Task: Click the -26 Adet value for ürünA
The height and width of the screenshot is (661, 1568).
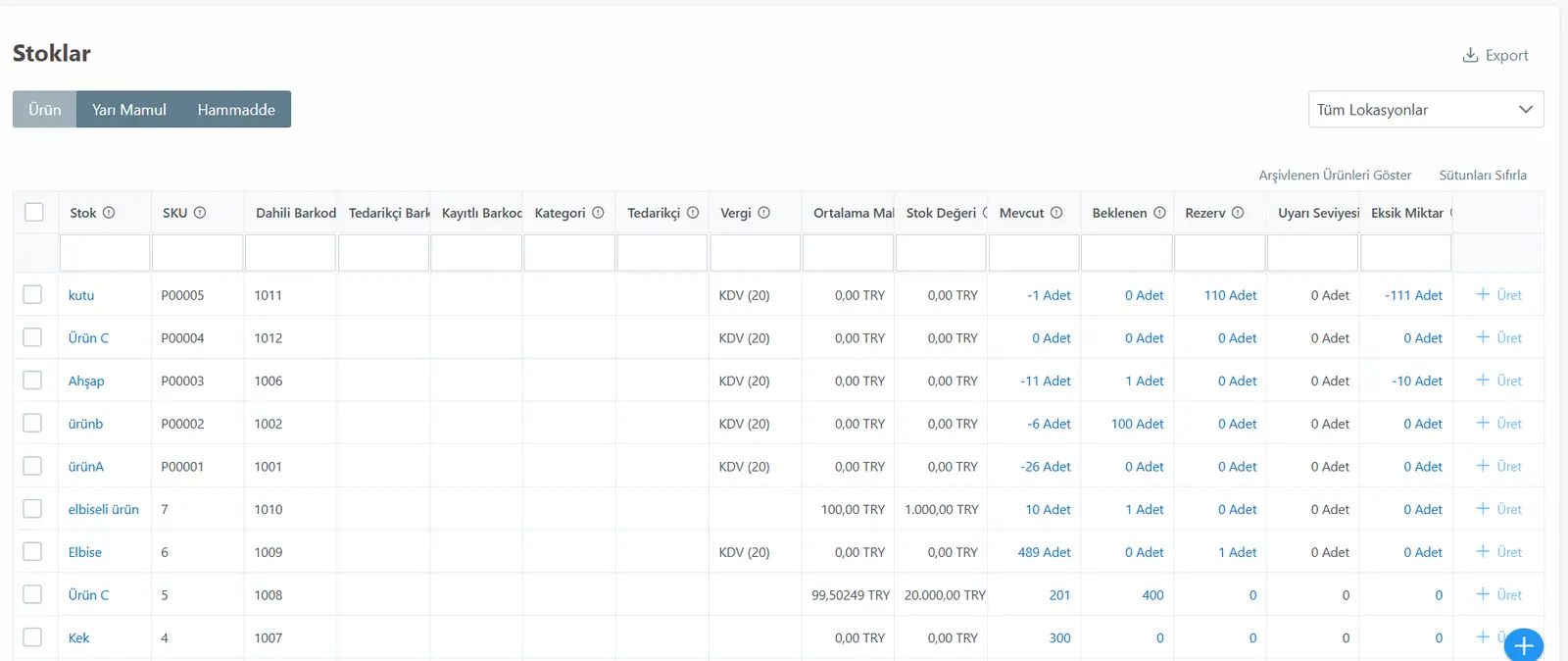Action: [x=1046, y=467]
